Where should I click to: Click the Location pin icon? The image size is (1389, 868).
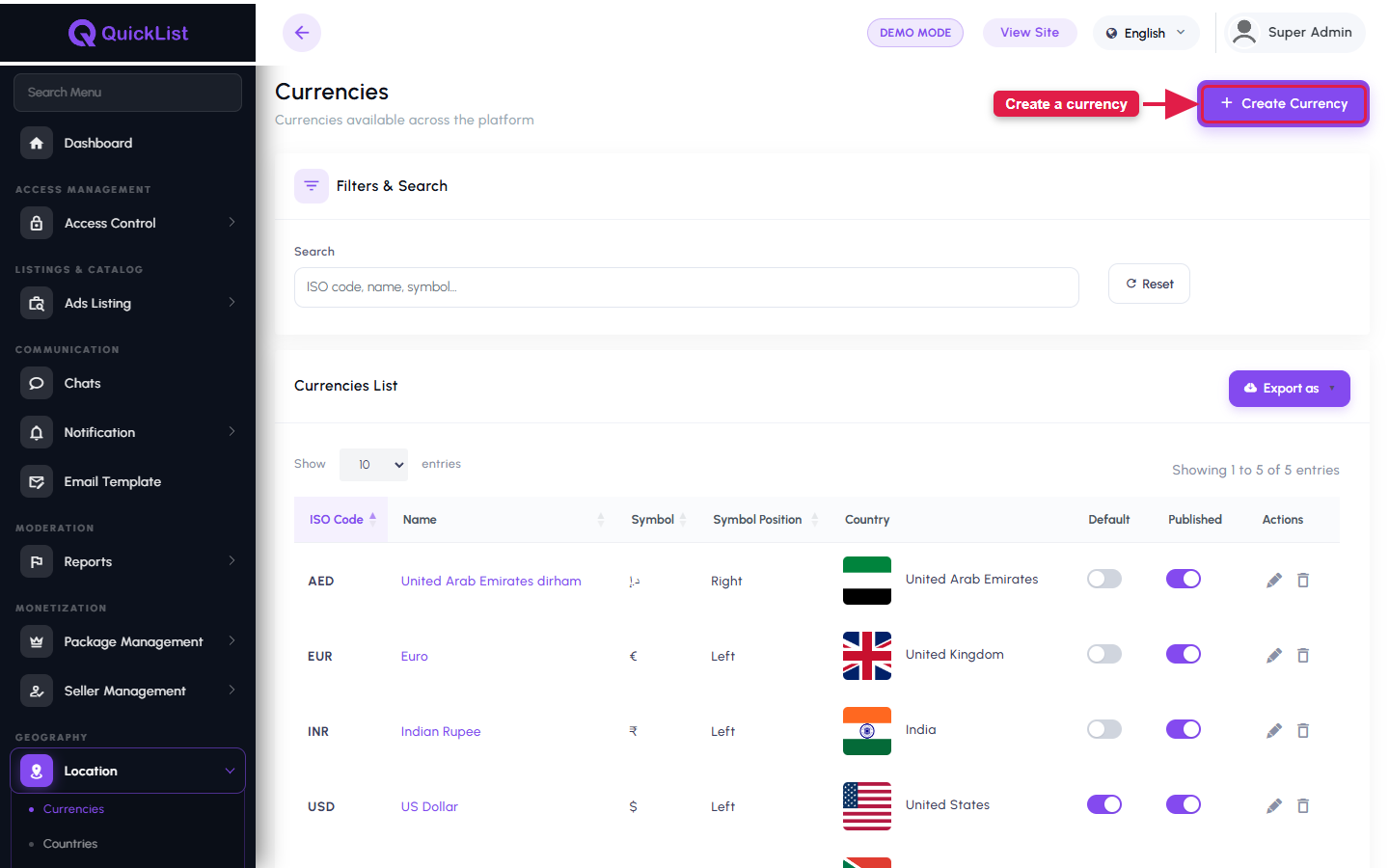point(37,771)
